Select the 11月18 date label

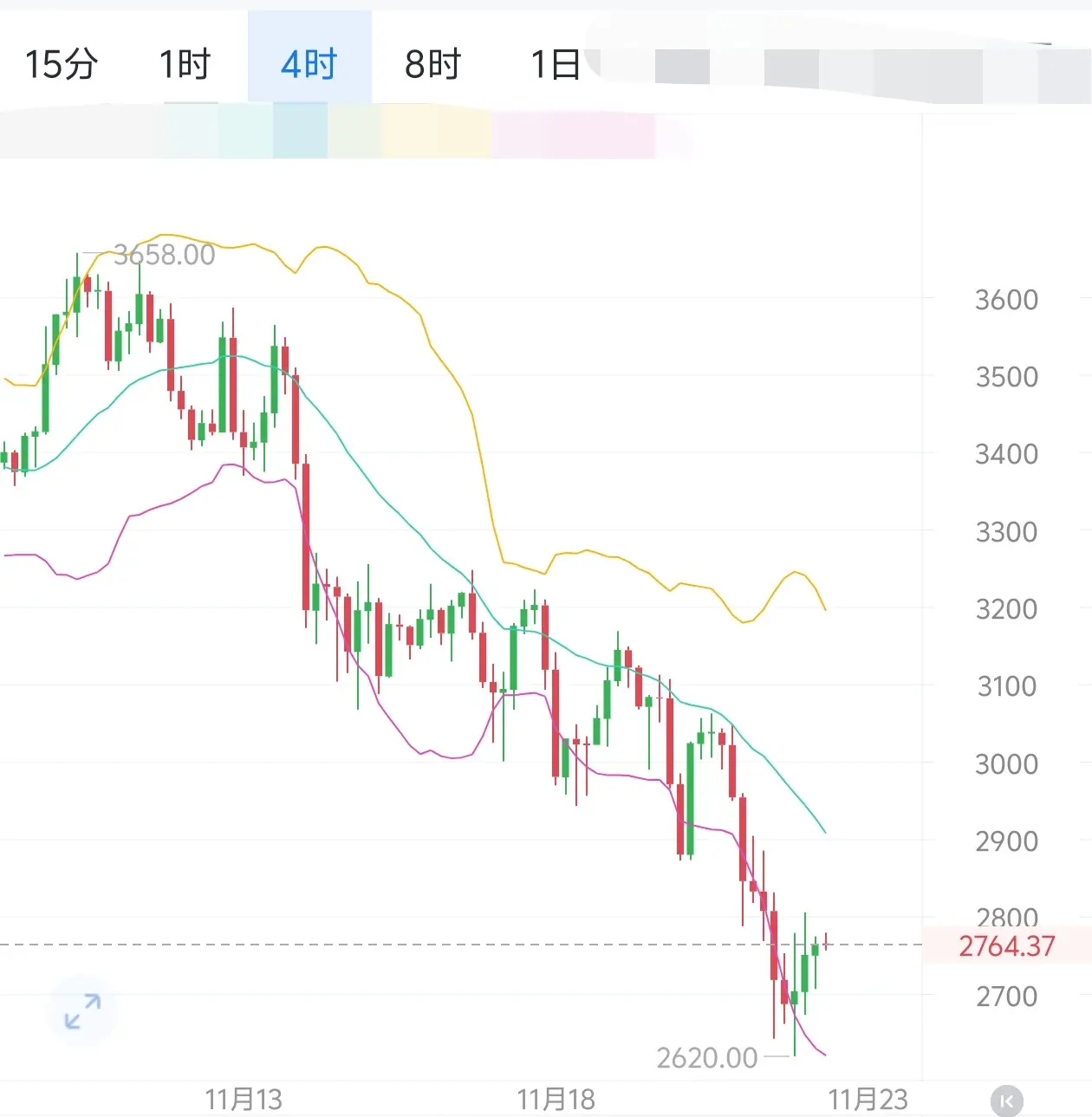[556, 1100]
